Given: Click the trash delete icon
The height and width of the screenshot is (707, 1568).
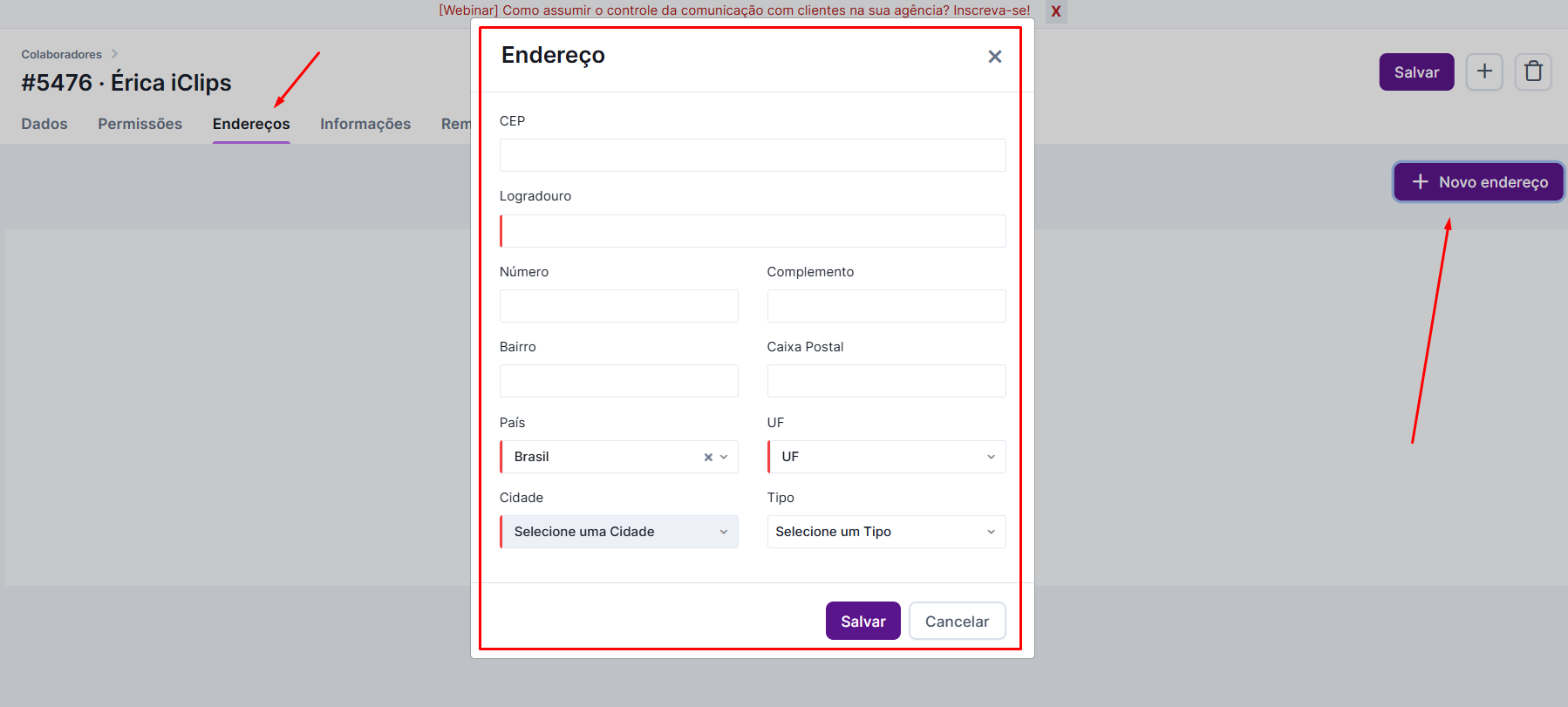Looking at the screenshot, I should (x=1533, y=71).
